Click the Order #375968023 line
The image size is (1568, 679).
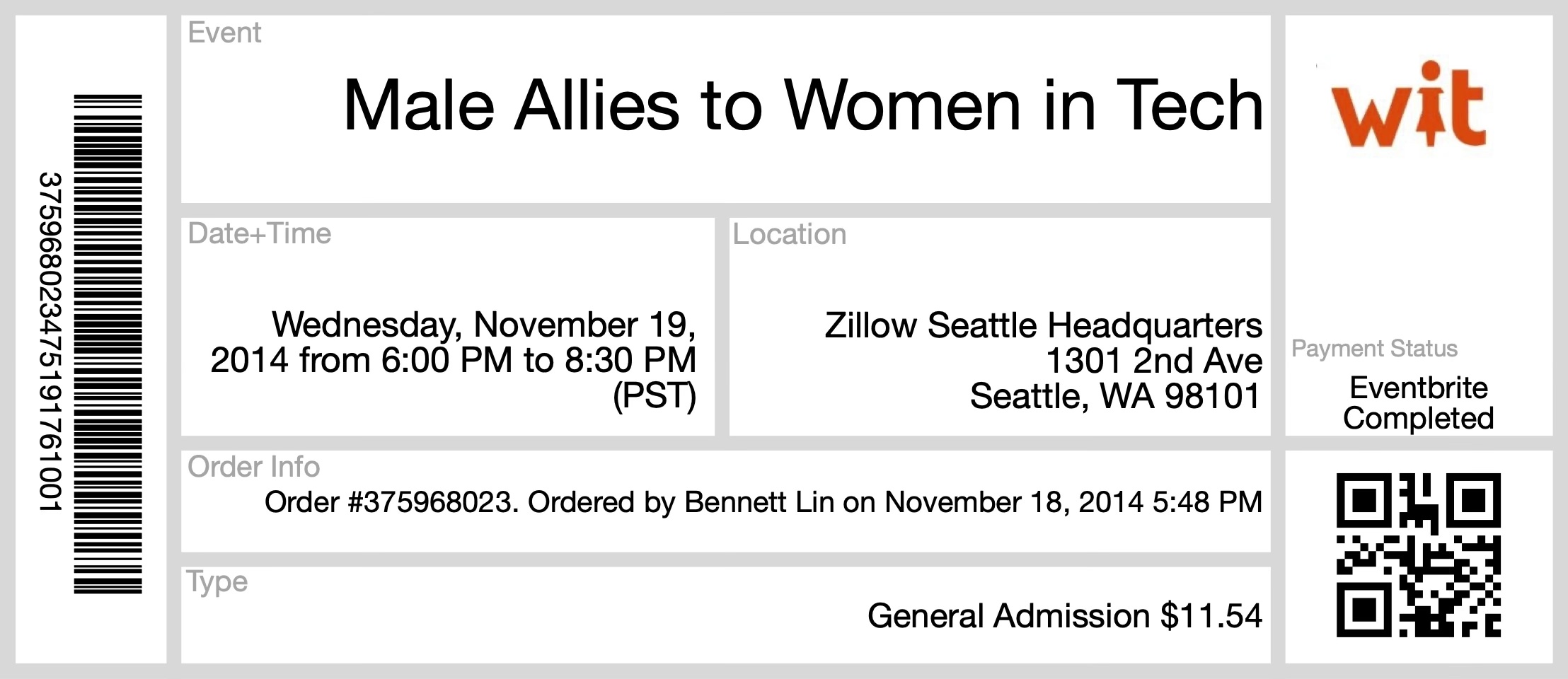[763, 502]
